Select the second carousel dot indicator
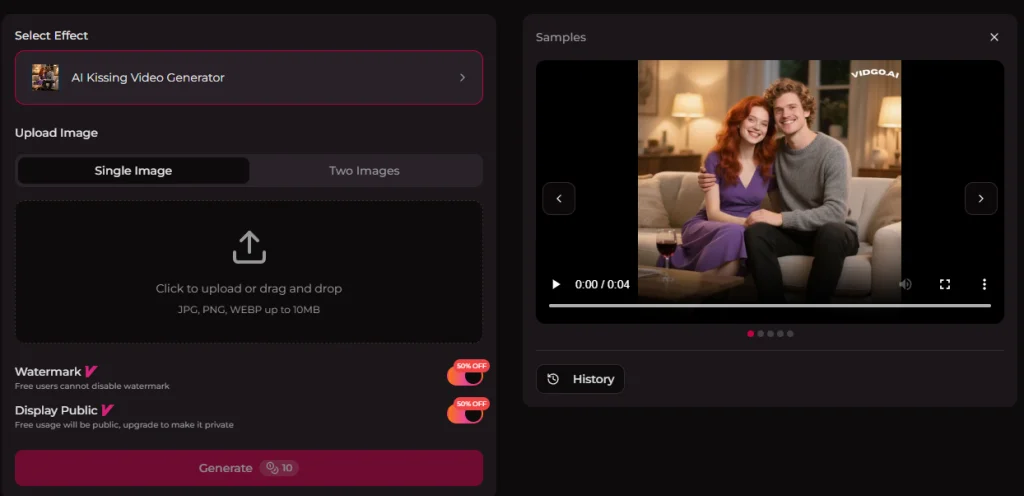The width and height of the screenshot is (1024, 496). point(760,333)
